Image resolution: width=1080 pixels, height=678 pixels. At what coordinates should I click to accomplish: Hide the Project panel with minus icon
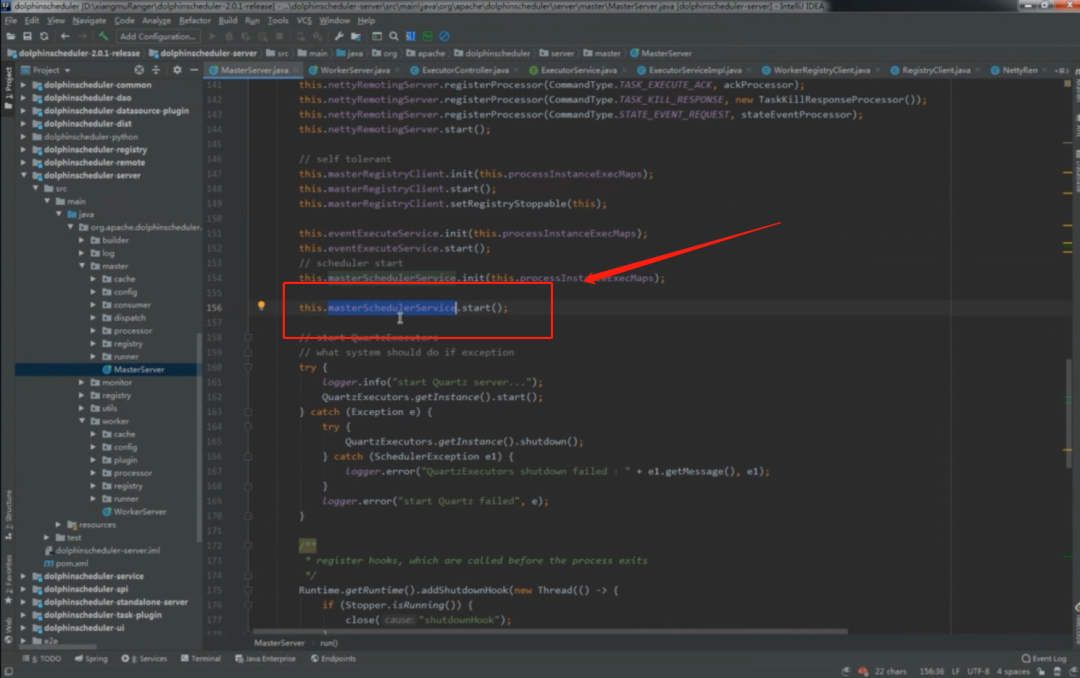point(194,70)
